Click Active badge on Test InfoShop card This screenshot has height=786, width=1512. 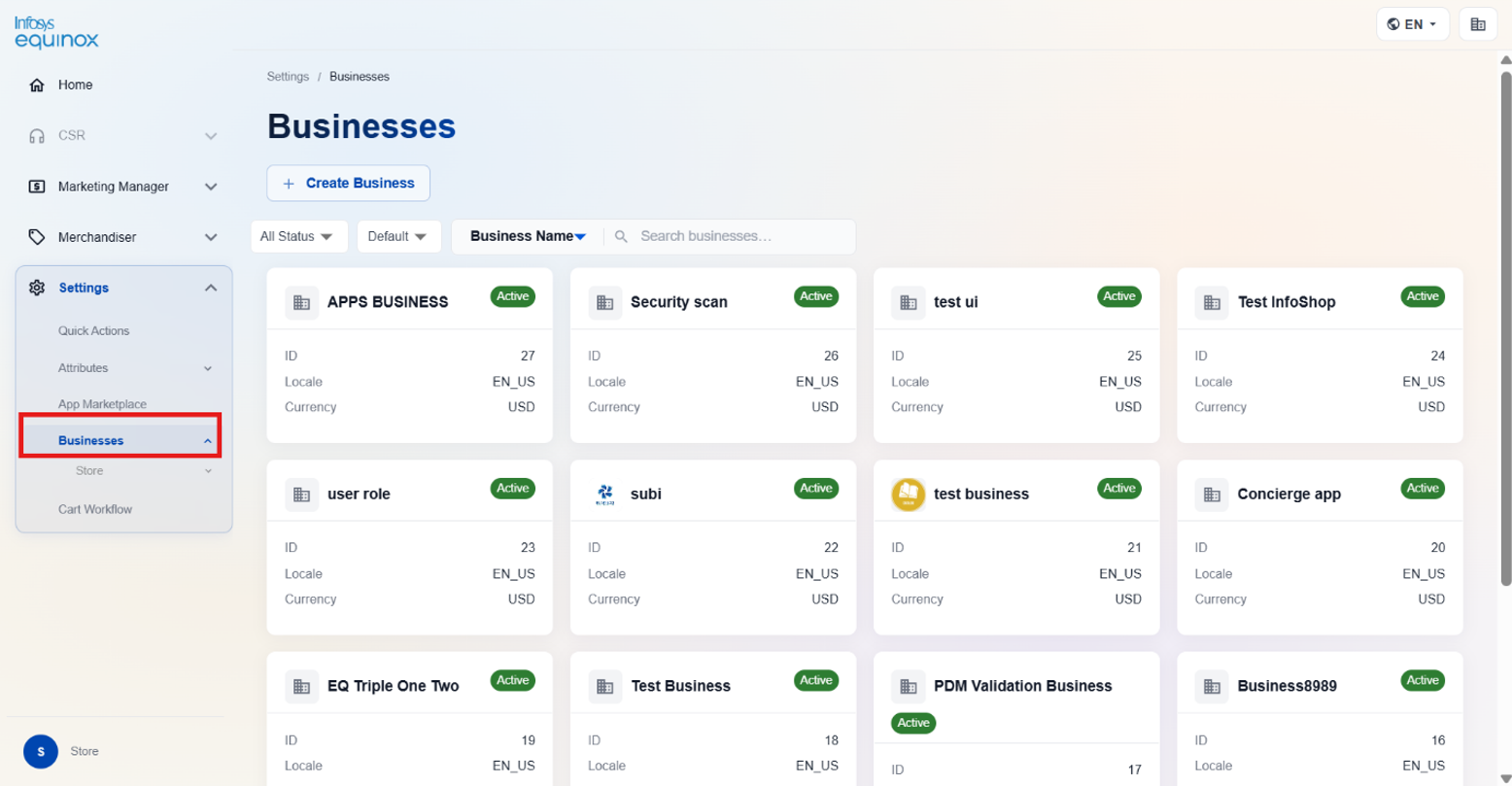(1423, 296)
